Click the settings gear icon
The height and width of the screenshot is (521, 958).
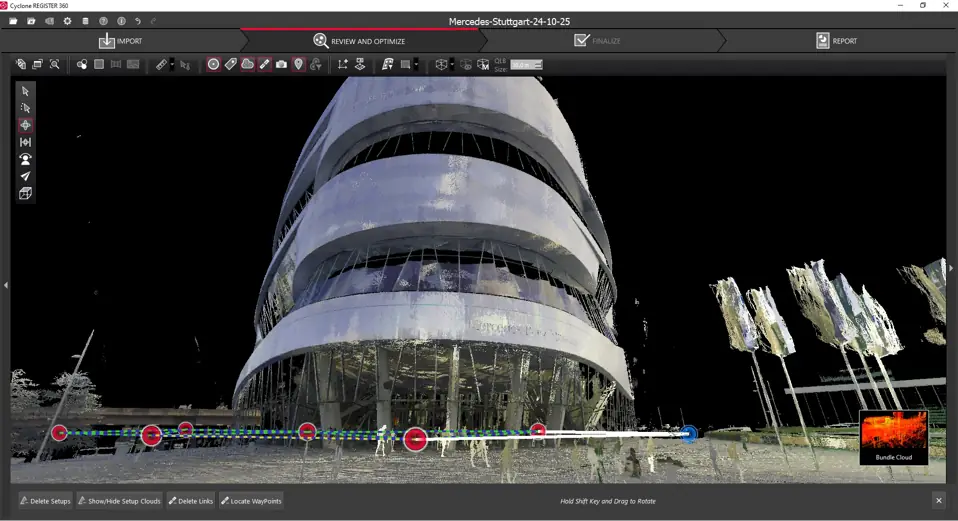click(67, 21)
